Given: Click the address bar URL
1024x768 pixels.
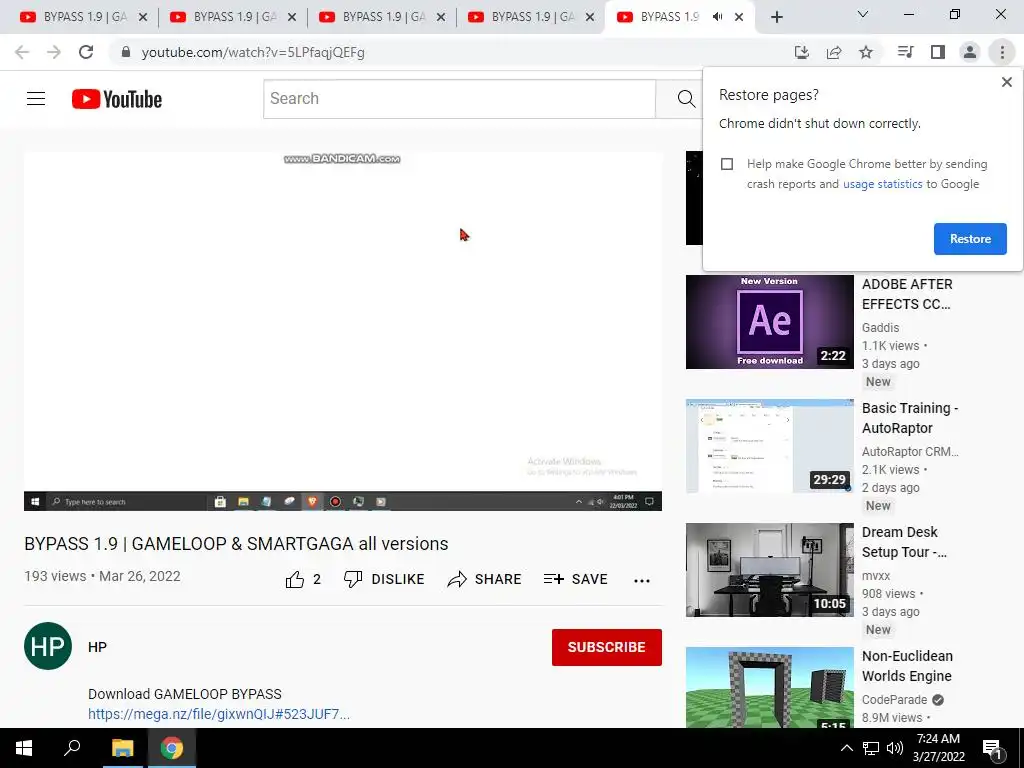Looking at the screenshot, I should [253, 52].
